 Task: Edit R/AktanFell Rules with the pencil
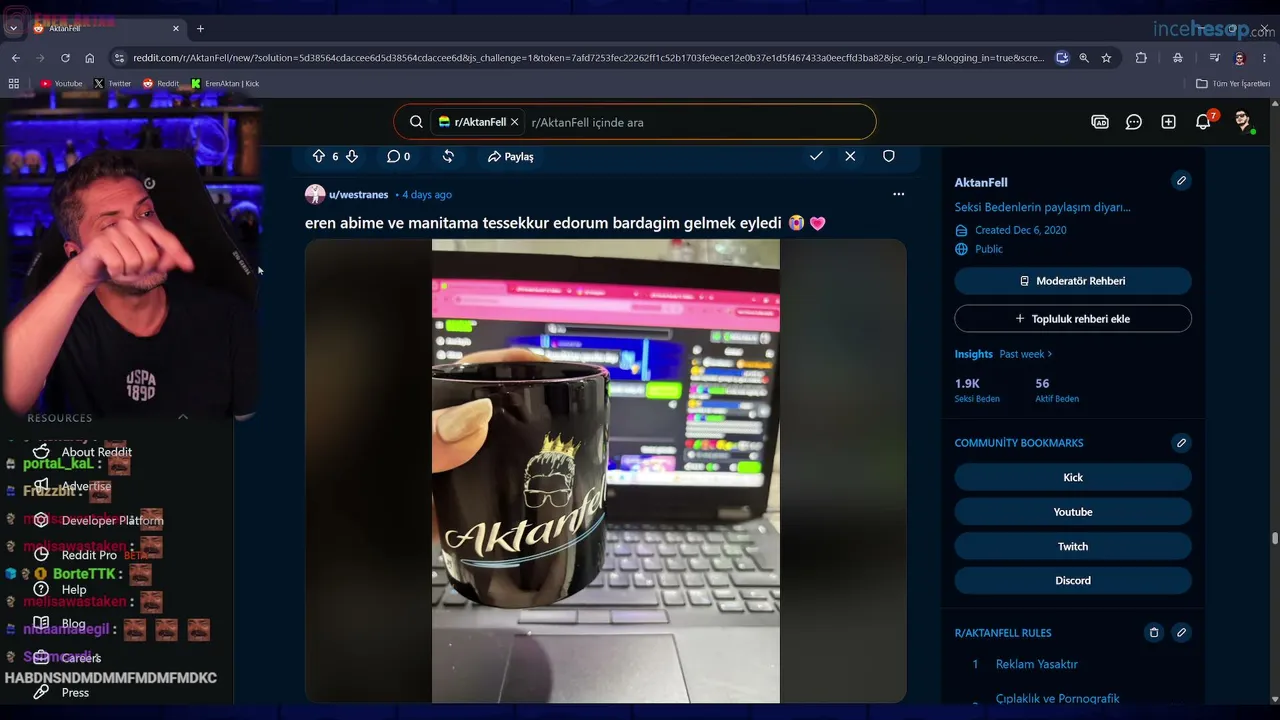click(1181, 633)
